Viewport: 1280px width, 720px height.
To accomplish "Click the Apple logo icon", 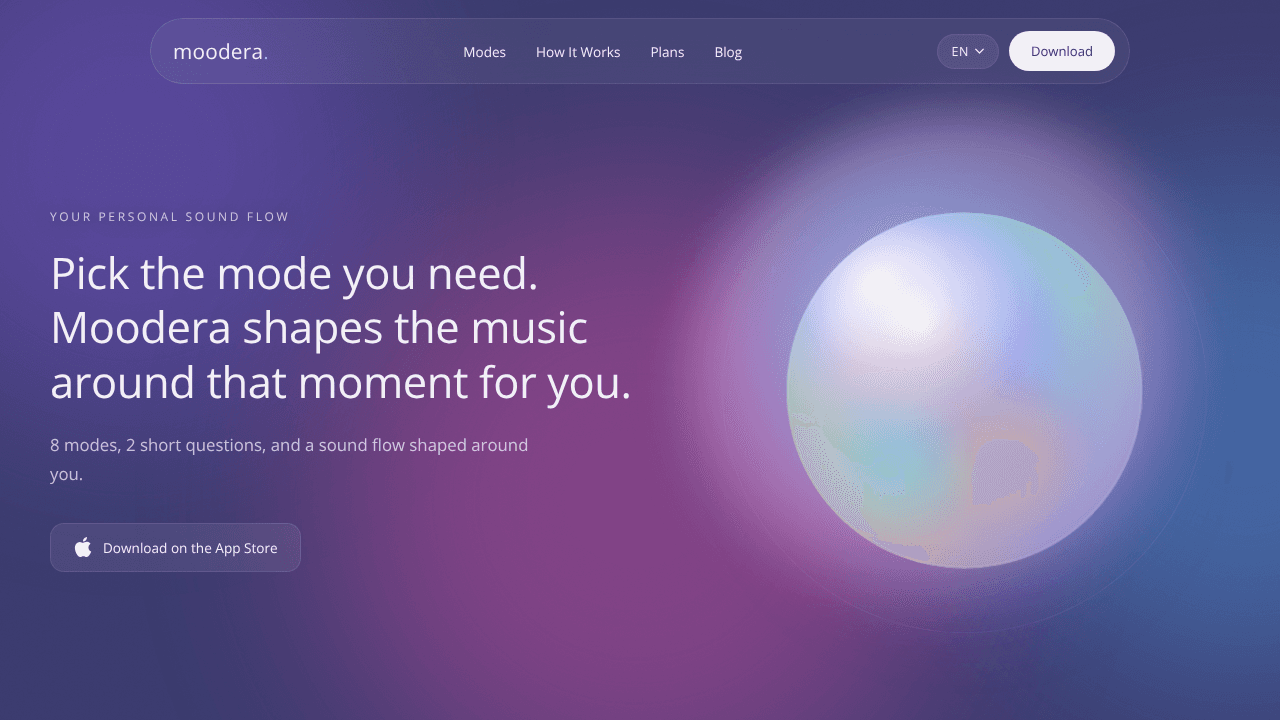I will tap(83, 547).
